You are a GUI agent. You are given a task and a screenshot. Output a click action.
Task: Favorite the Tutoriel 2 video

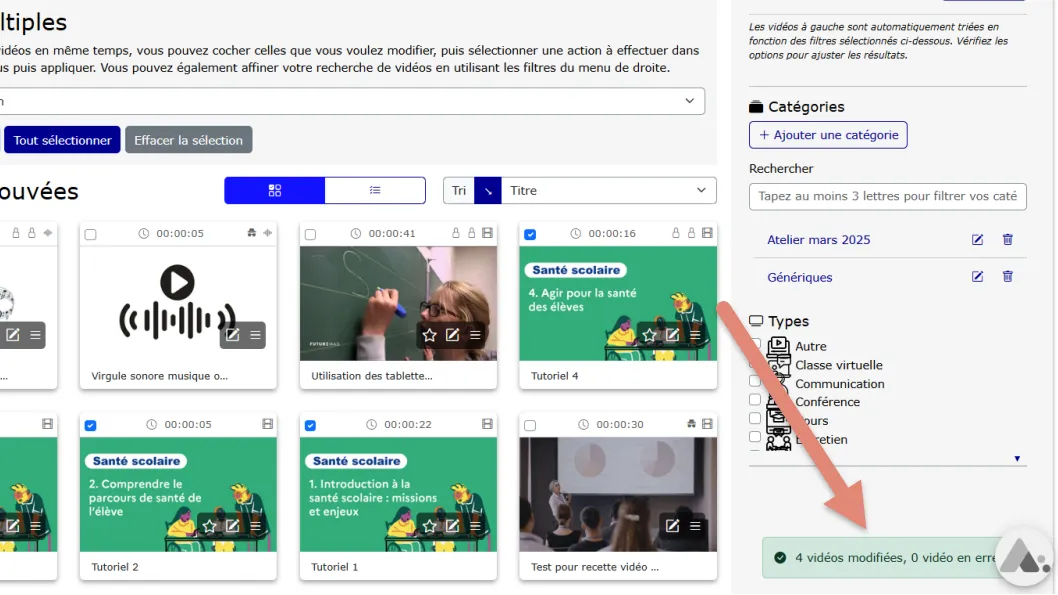[x=209, y=526]
